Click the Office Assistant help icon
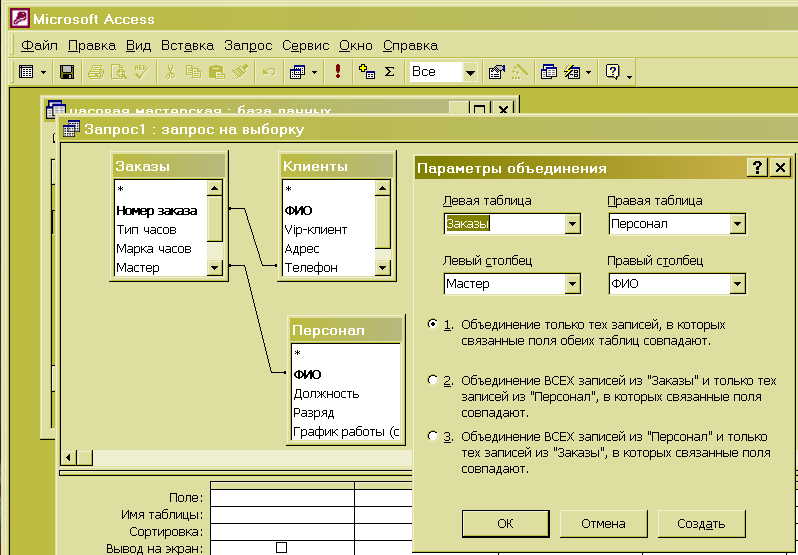This screenshot has height=555, width=798. (x=612, y=72)
